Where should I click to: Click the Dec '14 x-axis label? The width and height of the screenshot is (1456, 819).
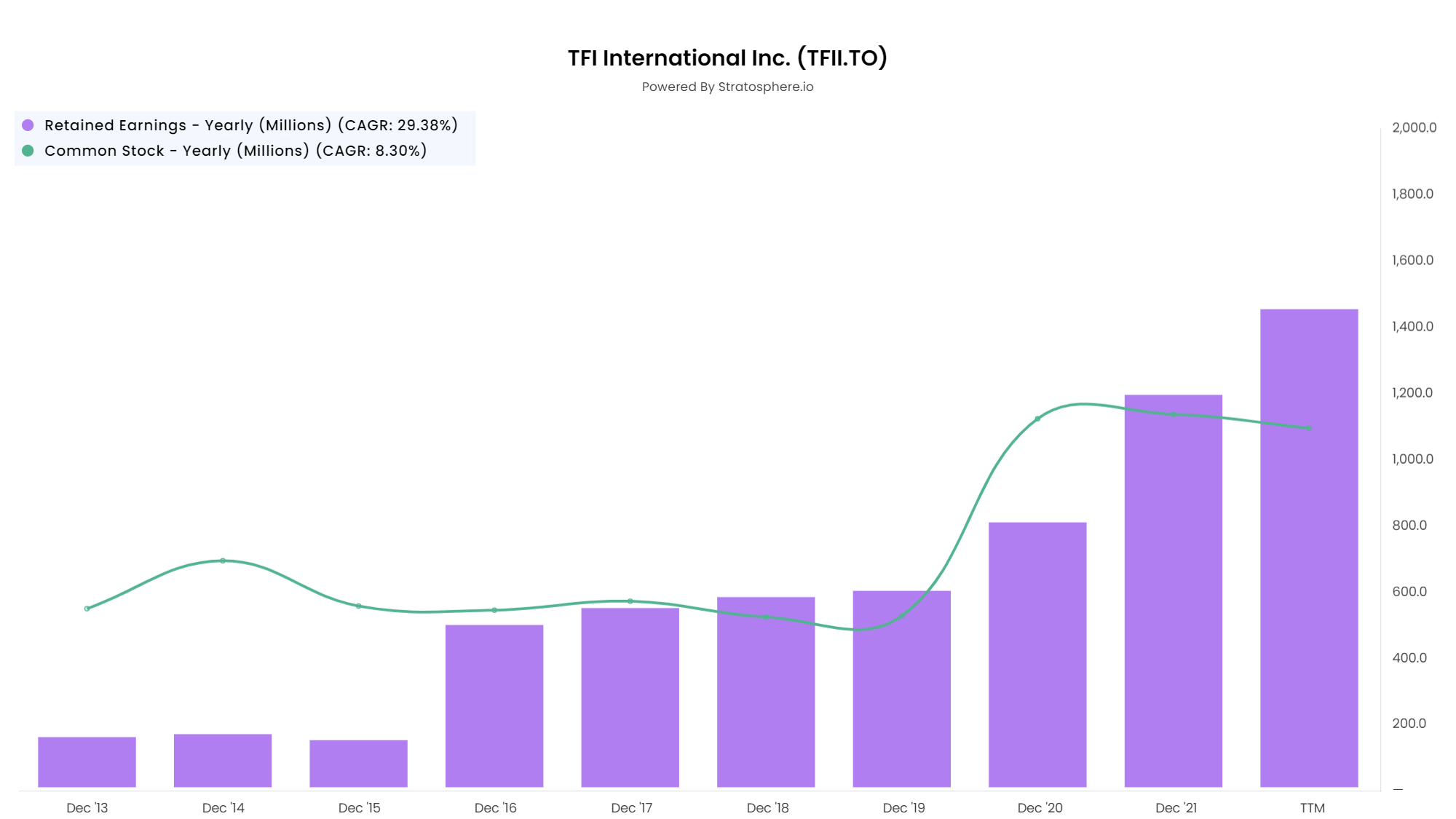223,807
